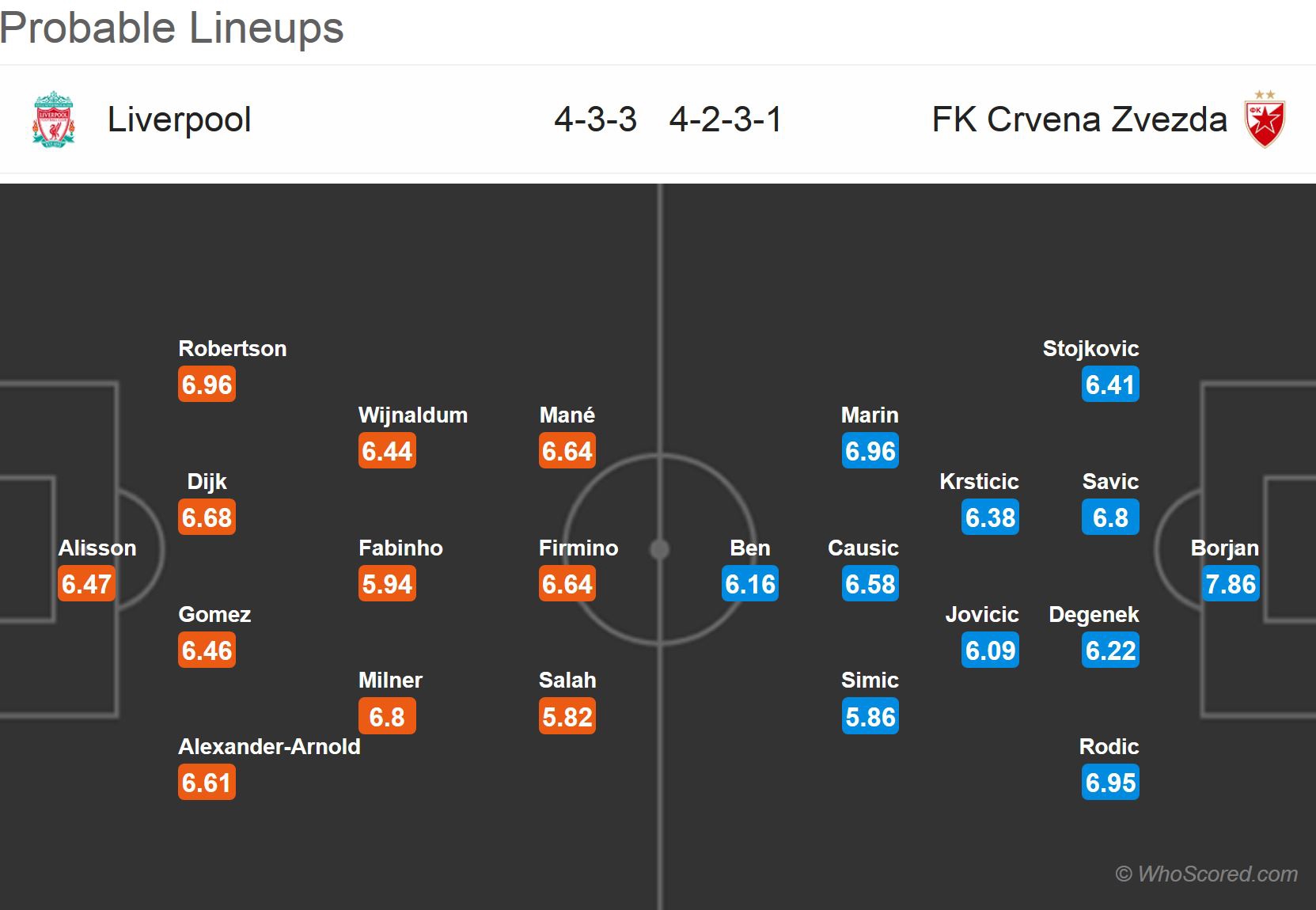Click the Alexander-Arnold player name

click(x=269, y=746)
